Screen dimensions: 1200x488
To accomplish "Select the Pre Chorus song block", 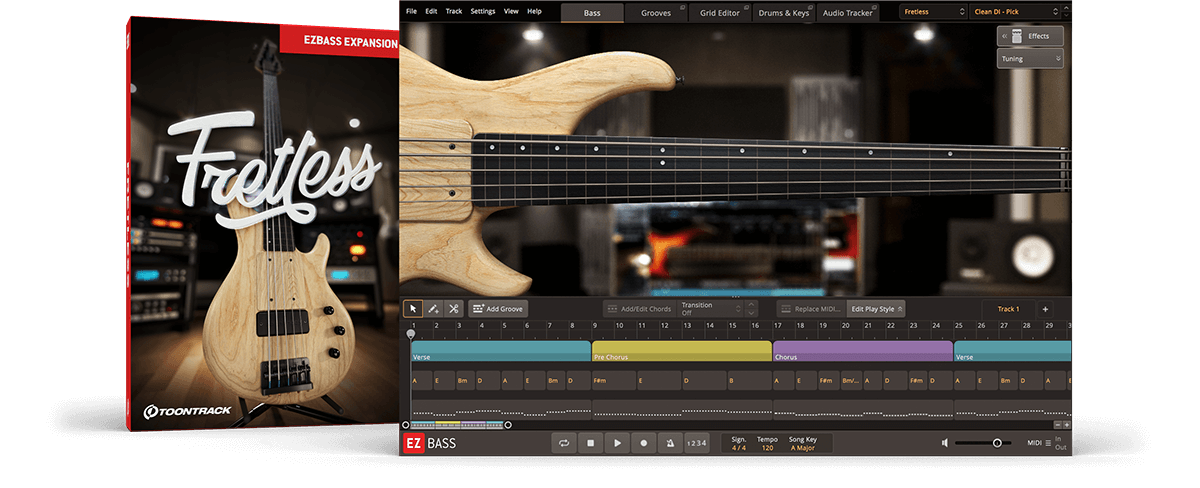I will click(681, 351).
